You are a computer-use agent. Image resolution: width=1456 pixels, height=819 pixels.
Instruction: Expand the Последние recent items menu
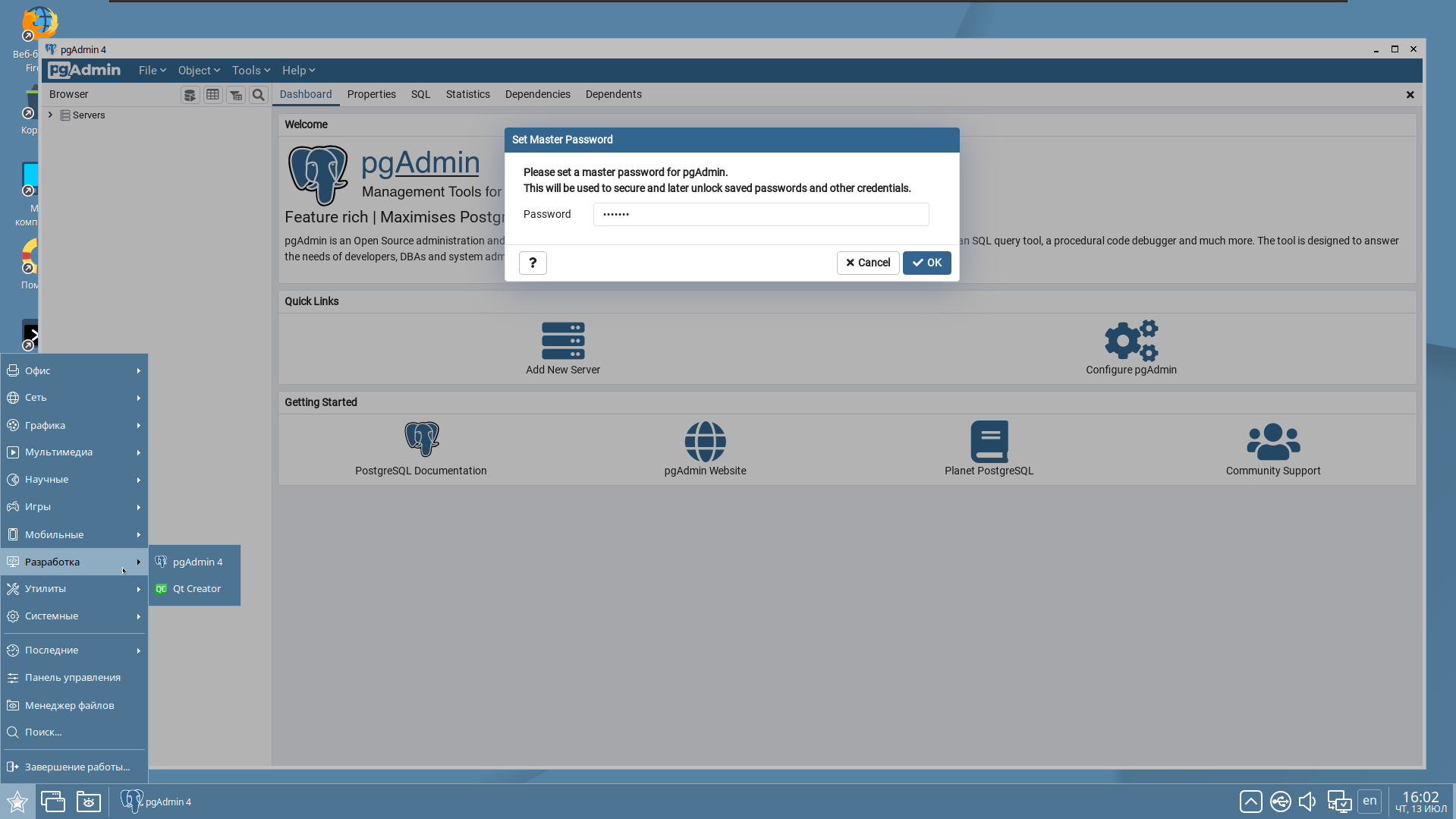(x=74, y=650)
